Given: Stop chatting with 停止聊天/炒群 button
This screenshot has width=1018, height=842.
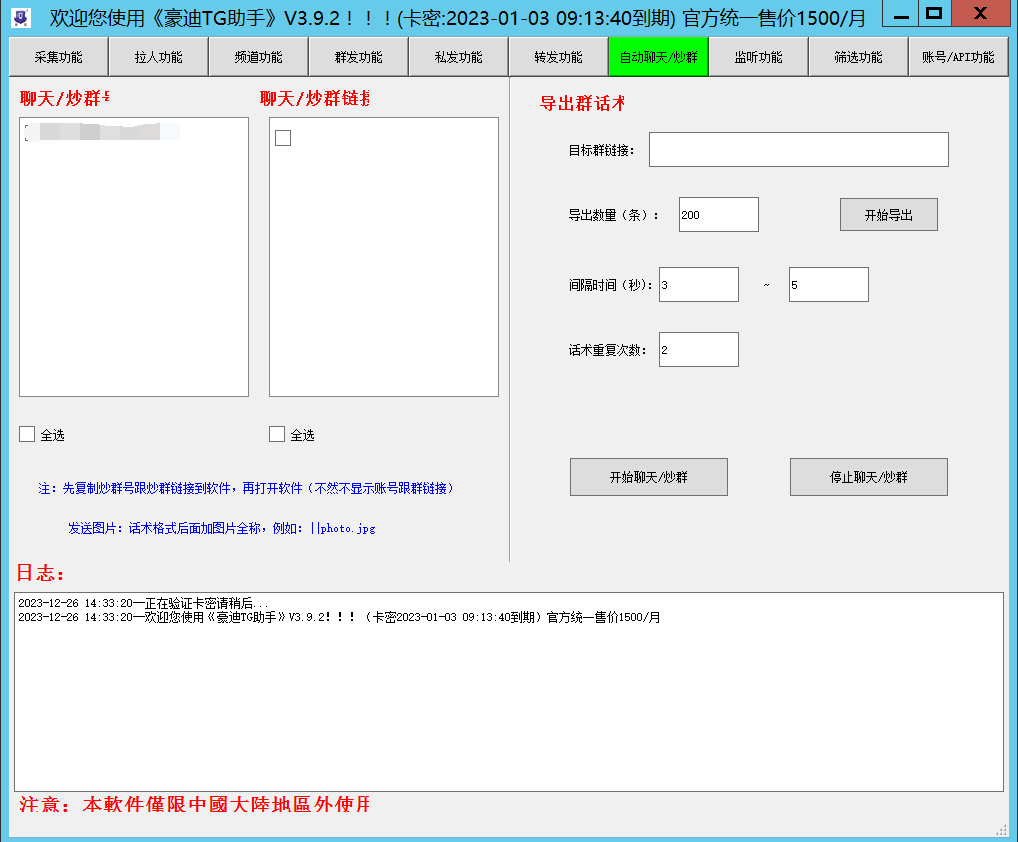Looking at the screenshot, I should 869,477.
